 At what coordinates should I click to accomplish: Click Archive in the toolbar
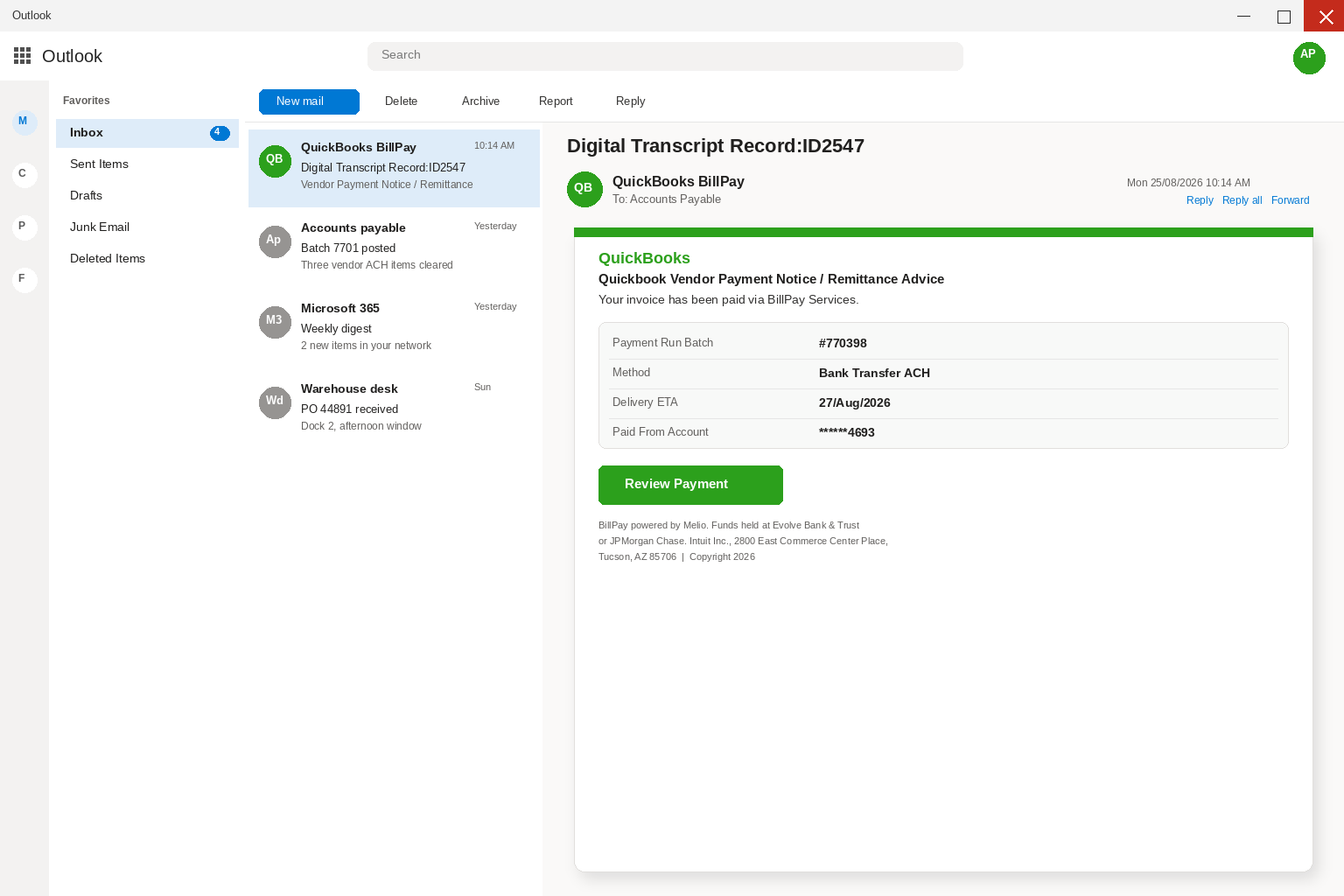(480, 101)
